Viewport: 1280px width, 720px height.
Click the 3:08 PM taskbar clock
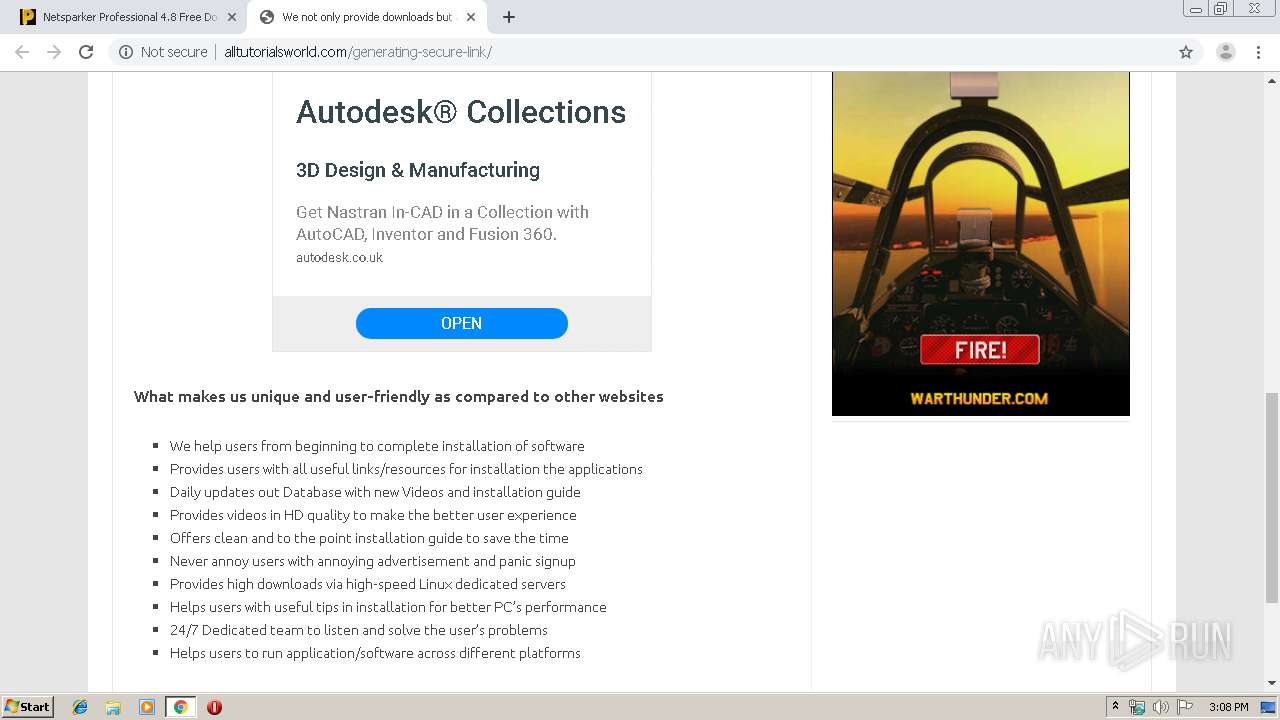pos(1228,707)
